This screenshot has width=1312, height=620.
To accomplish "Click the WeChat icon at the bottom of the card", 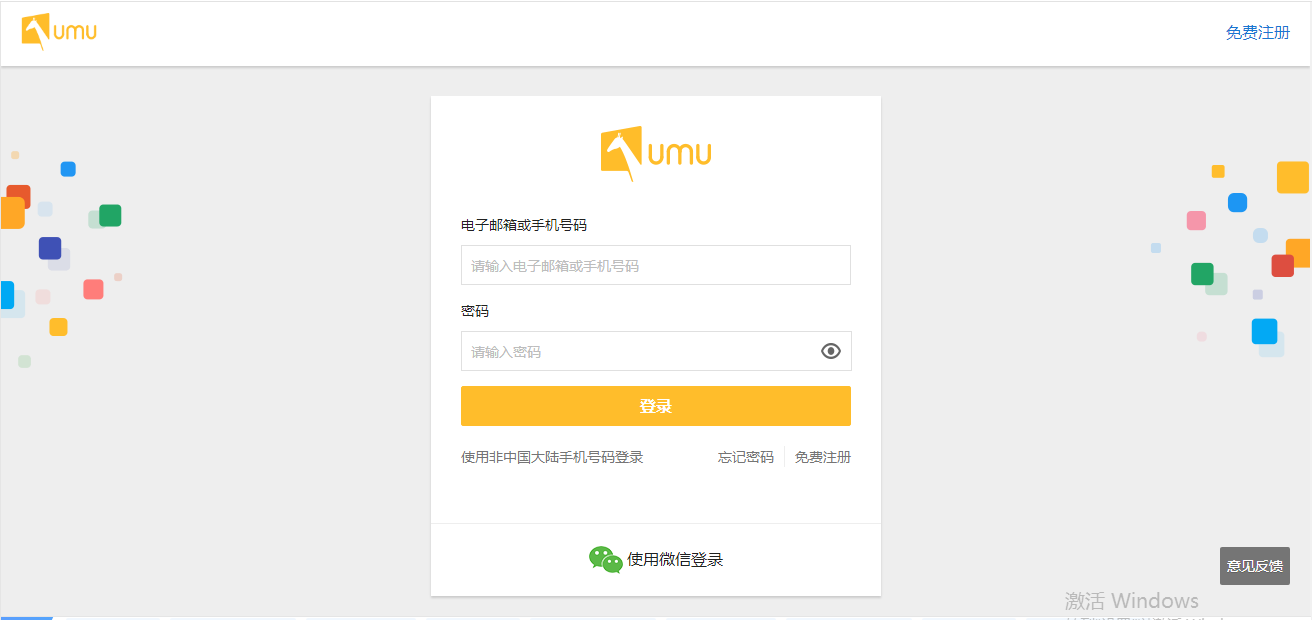I will (x=605, y=560).
